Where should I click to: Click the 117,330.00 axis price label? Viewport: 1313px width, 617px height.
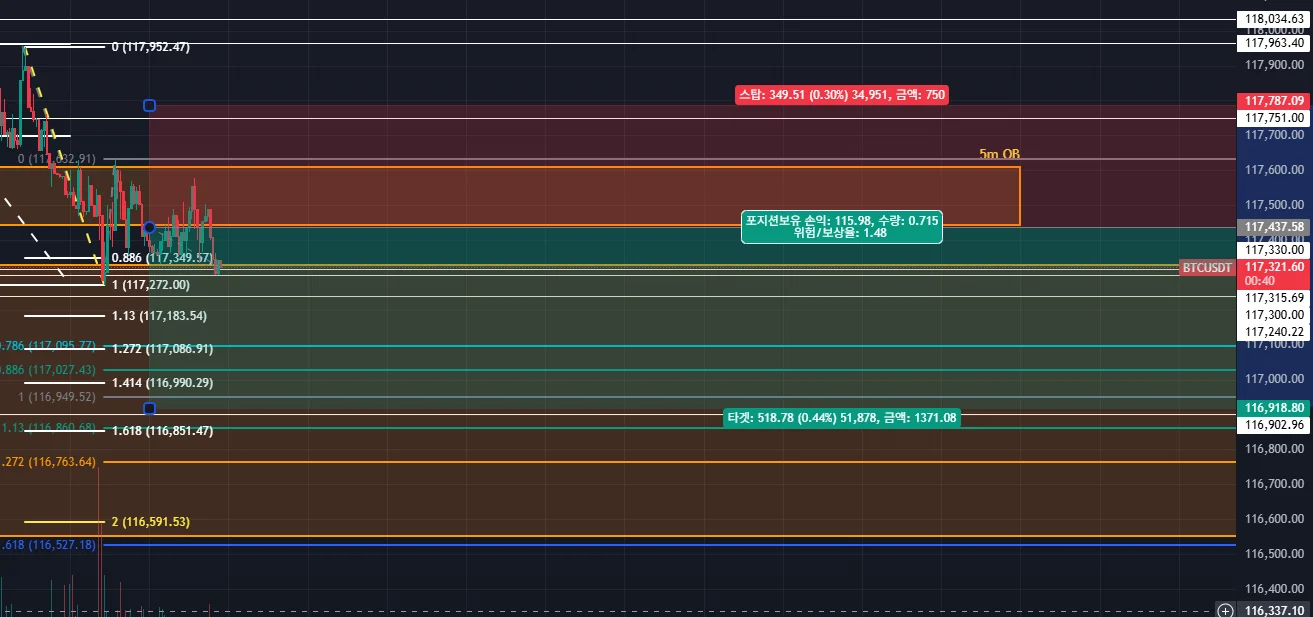point(1275,250)
